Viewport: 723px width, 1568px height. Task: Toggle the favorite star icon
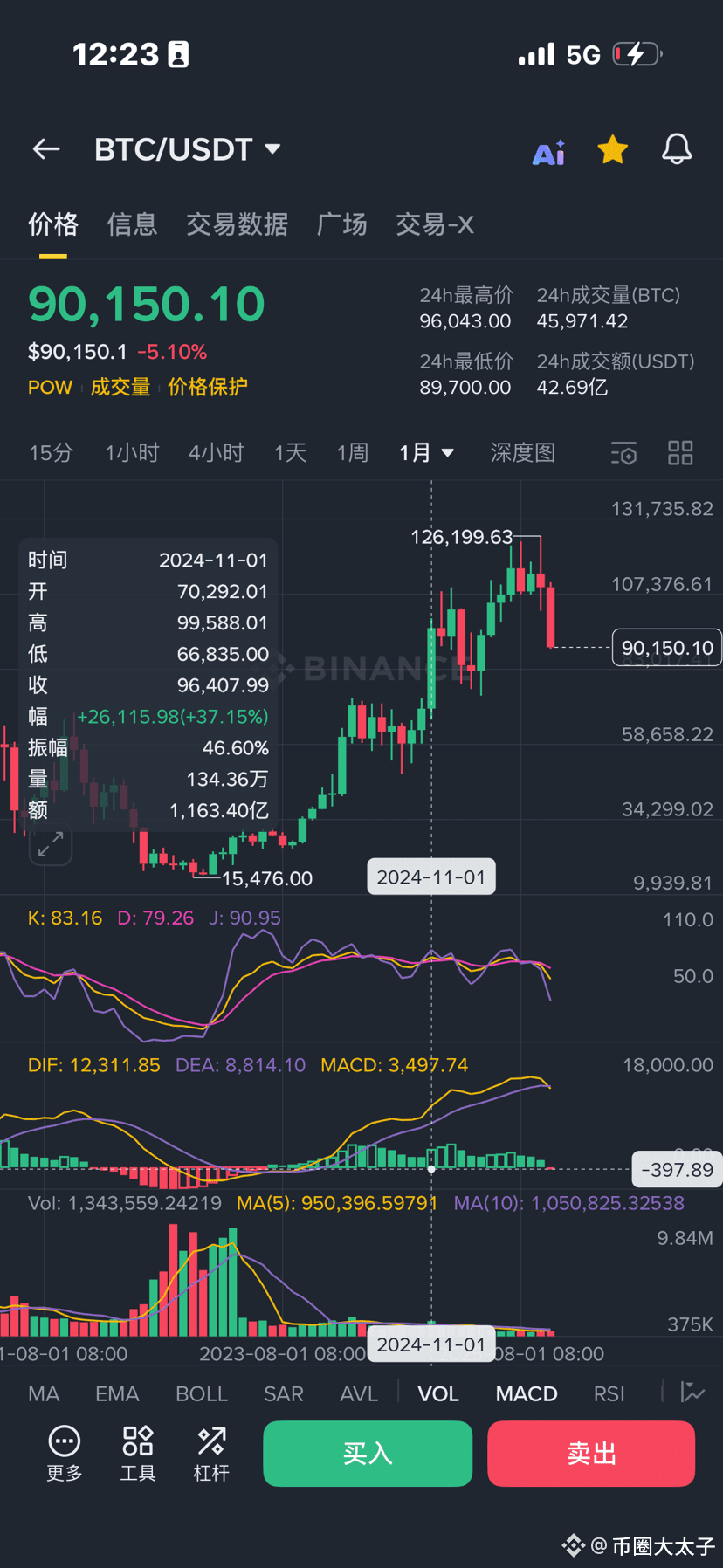(x=613, y=150)
